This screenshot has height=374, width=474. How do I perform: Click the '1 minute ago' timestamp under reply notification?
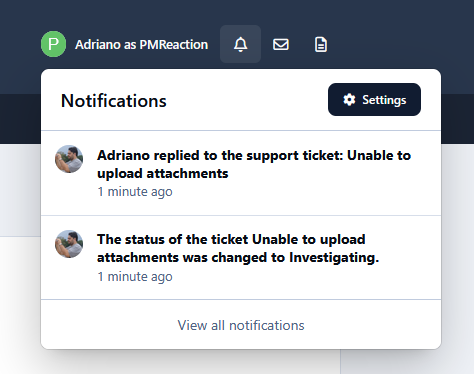click(135, 192)
